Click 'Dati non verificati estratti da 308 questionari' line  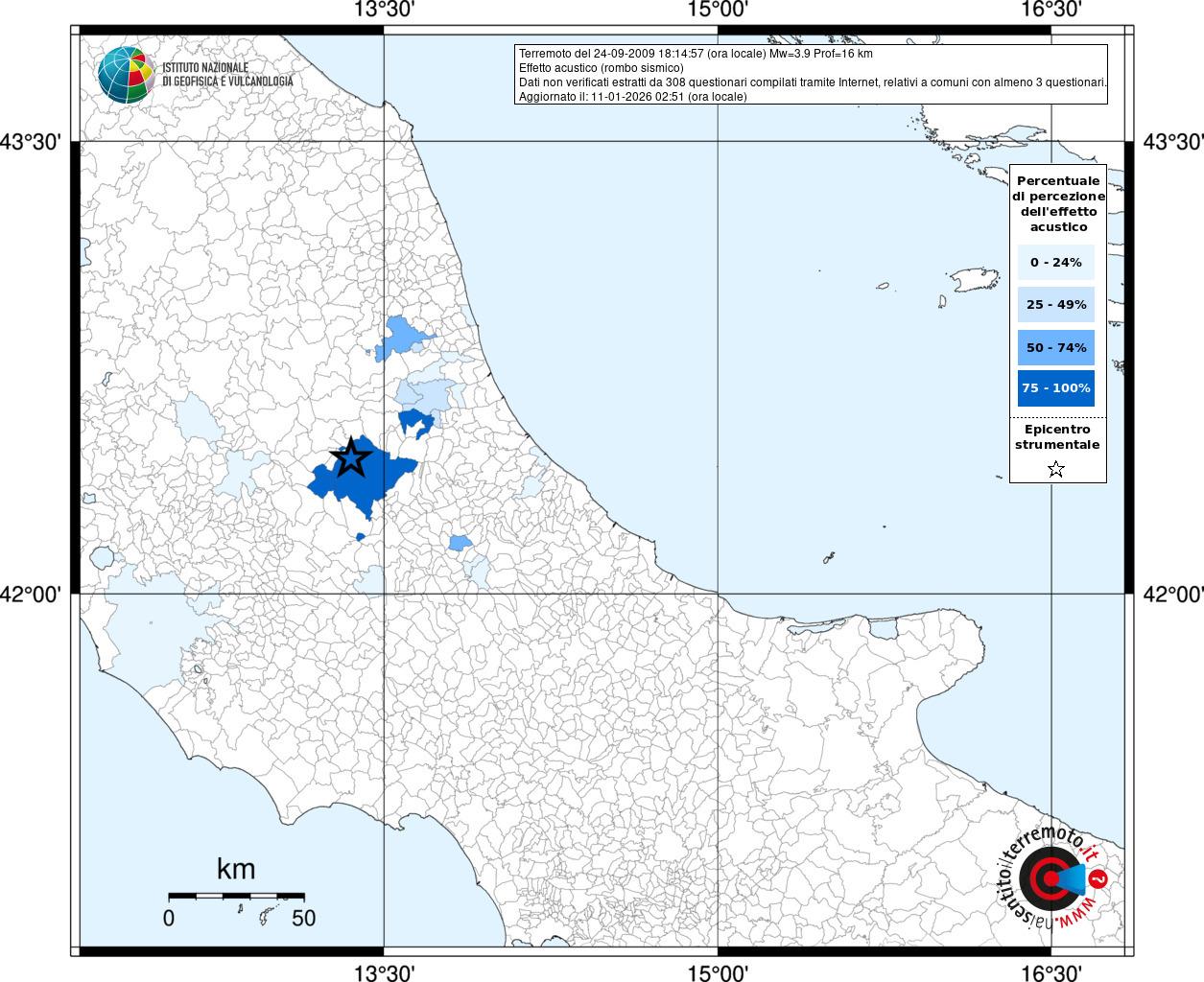click(813, 82)
